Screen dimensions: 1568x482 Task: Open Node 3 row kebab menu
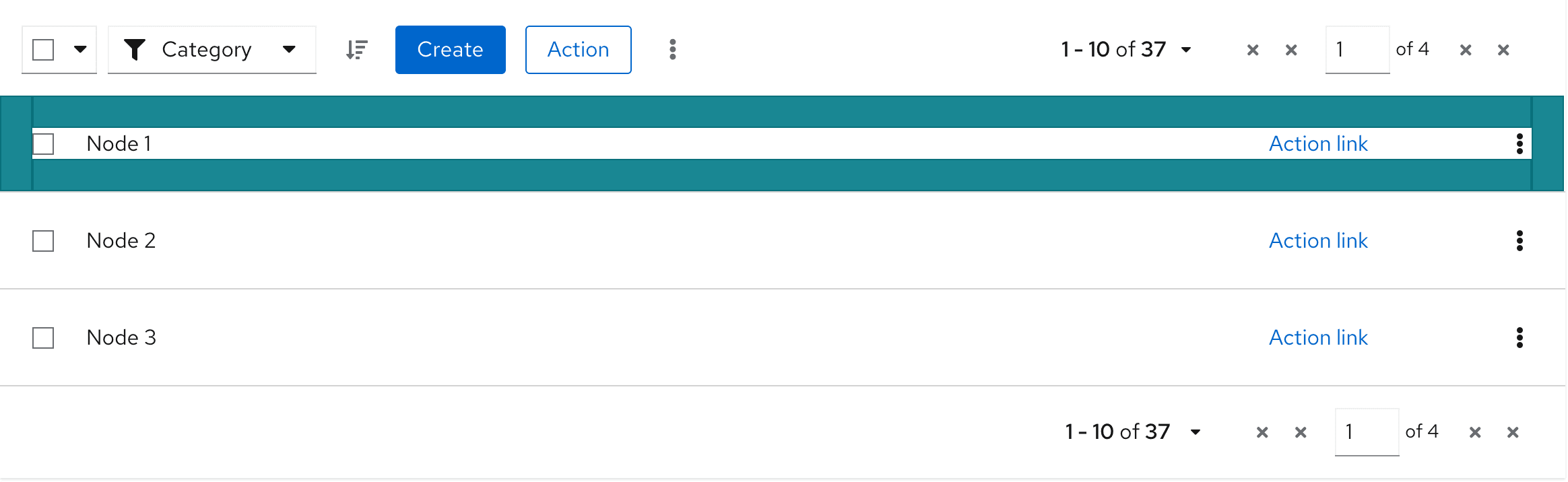pyautogui.click(x=1520, y=337)
